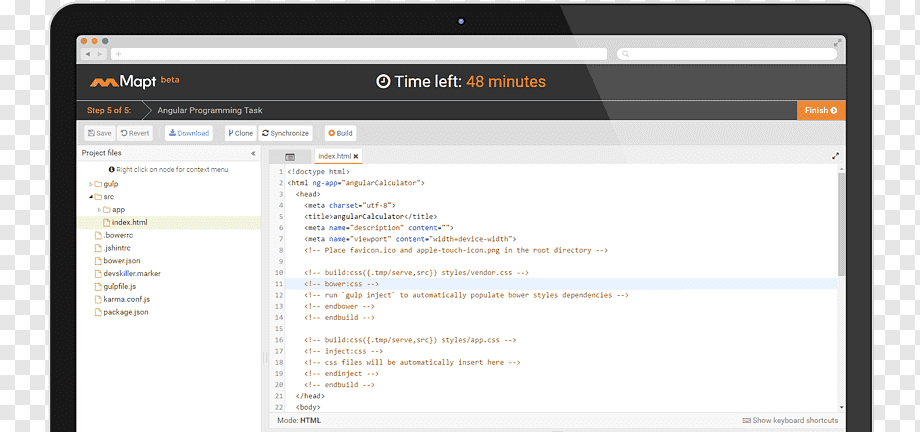Click the Save button

point(99,133)
